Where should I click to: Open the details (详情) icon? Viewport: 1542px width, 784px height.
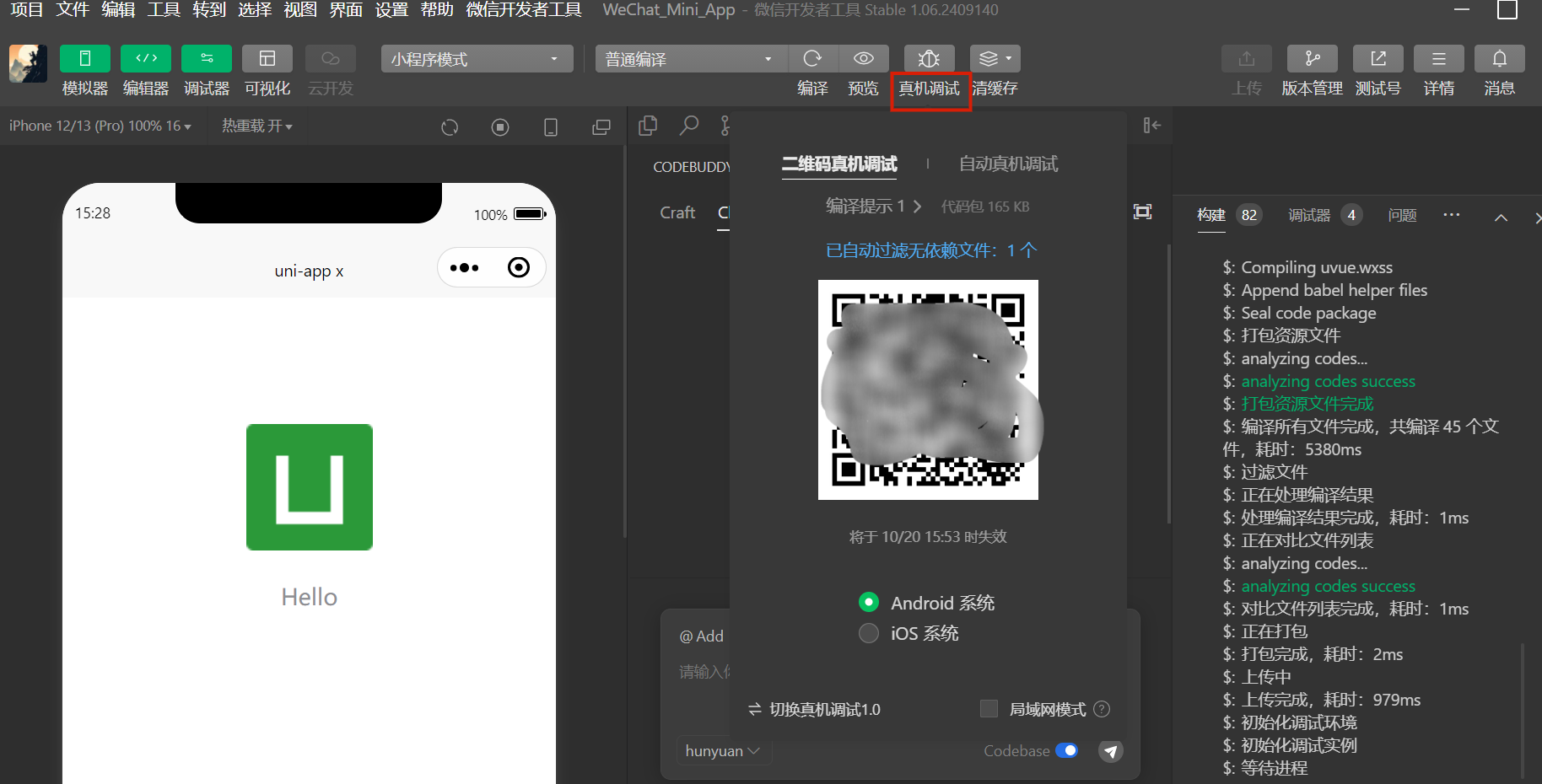(x=1439, y=59)
